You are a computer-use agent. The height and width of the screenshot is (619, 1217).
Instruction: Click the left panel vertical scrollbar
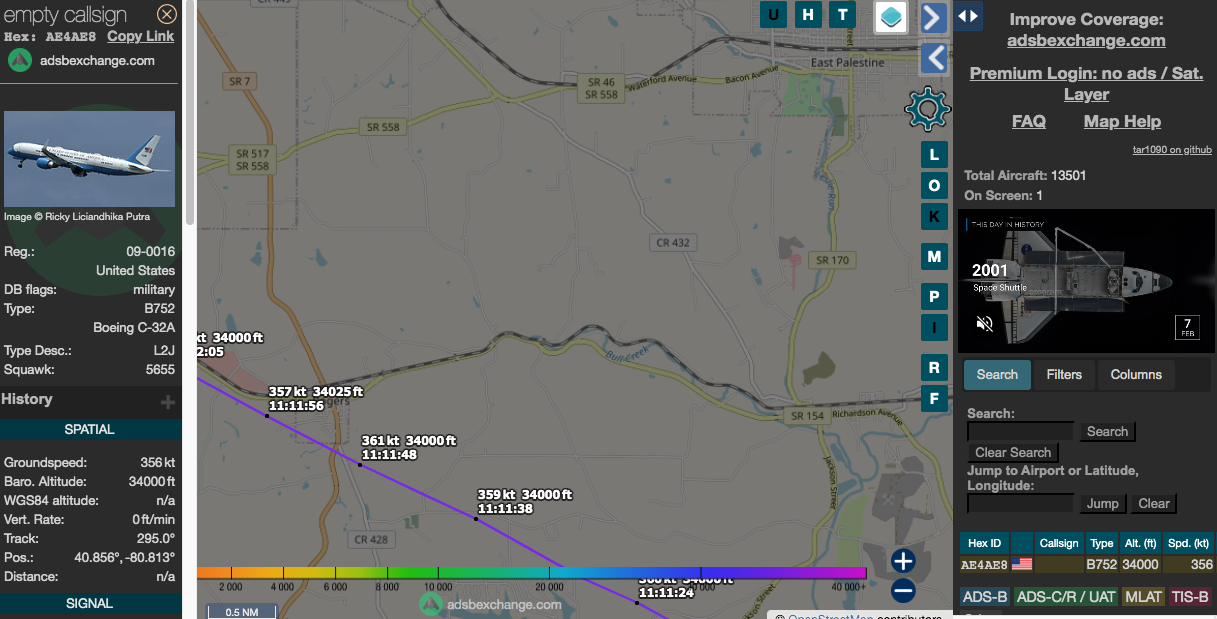pos(189,112)
